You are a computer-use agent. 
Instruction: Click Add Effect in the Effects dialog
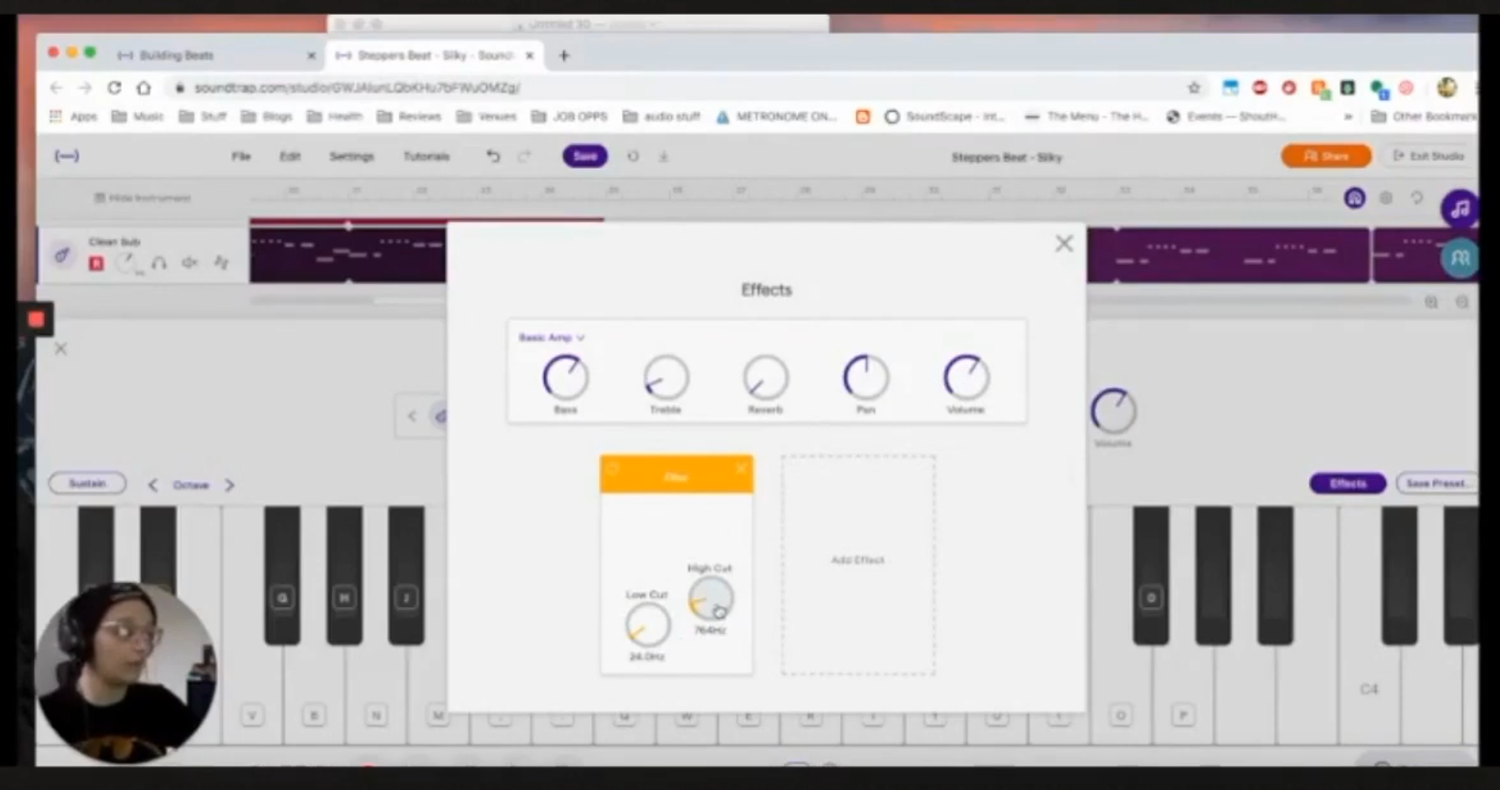tap(857, 561)
